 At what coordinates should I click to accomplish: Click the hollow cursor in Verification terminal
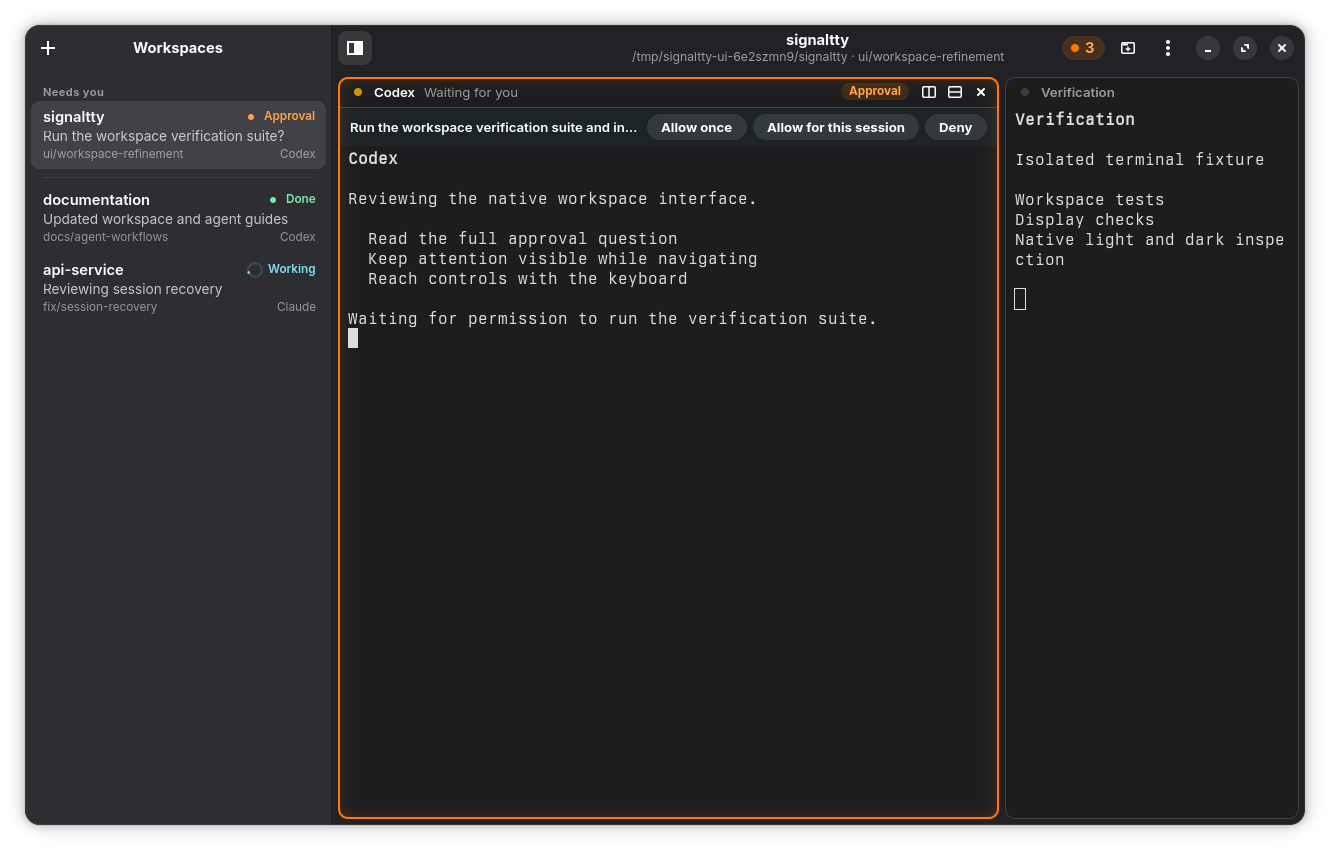point(1020,299)
